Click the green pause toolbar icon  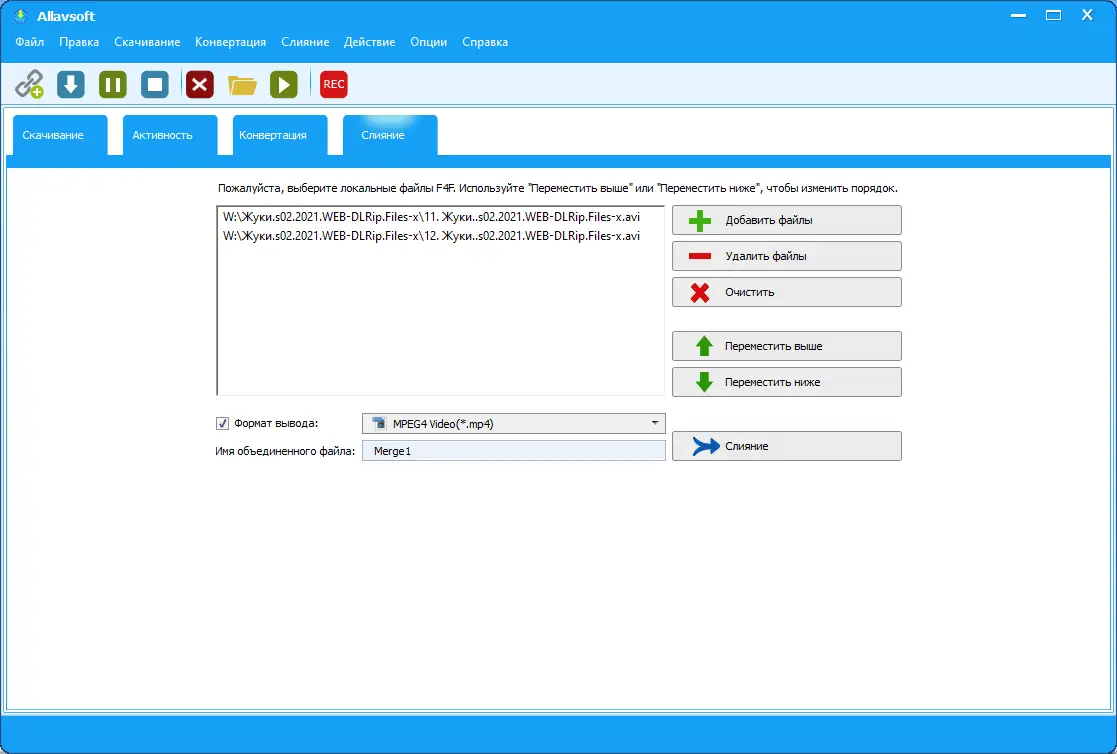coord(113,84)
